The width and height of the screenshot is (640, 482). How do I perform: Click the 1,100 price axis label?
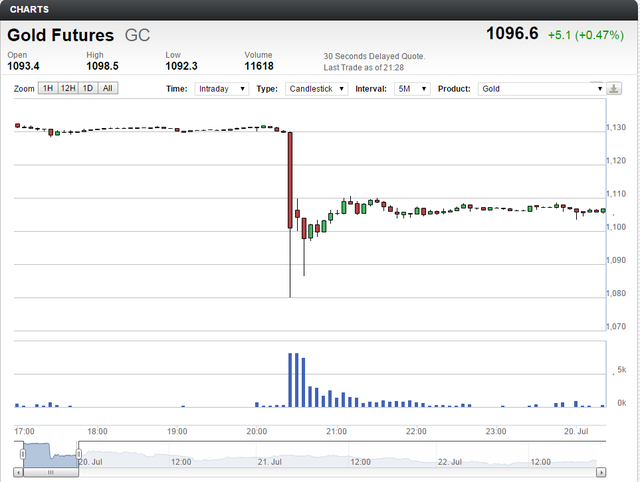[x=616, y=227]
